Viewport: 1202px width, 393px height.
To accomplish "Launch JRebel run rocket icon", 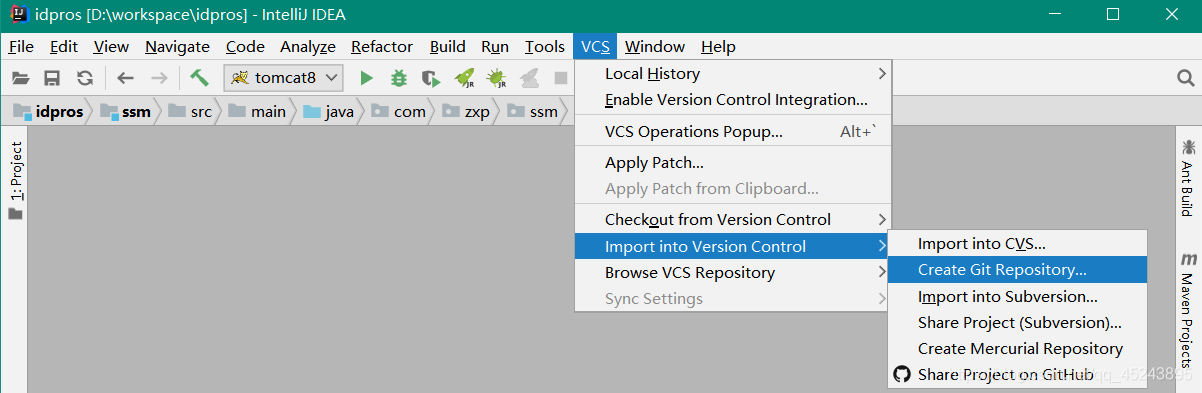I will point(464,78).
